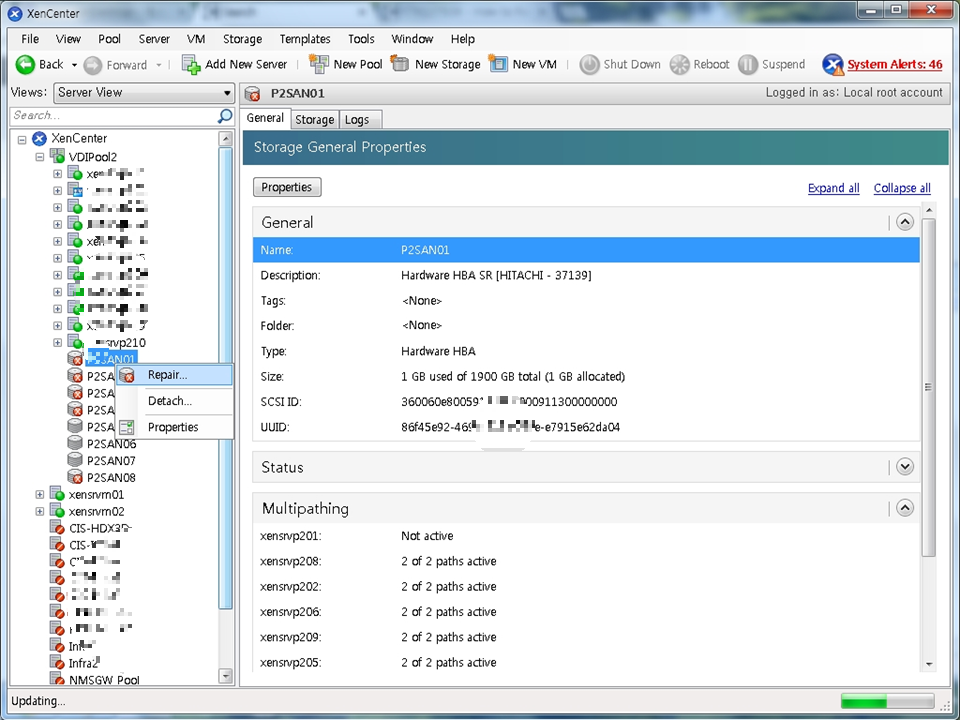This screenshot has height=720, width=960.
Task: Click the Size 1 GB used value
Action: point(513,377)
